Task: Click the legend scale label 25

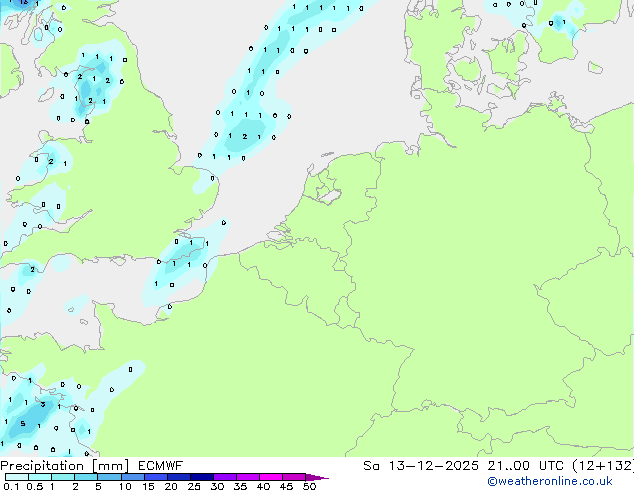Action: coord(194,486)
